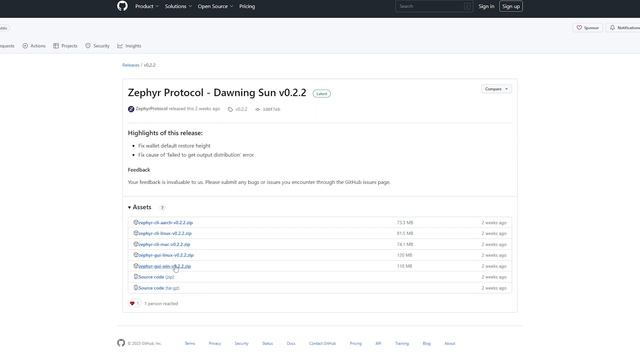This screenshot has height=360, width=640.
Task: Switch to the Actions tab
Action: [x=34, y=46]
